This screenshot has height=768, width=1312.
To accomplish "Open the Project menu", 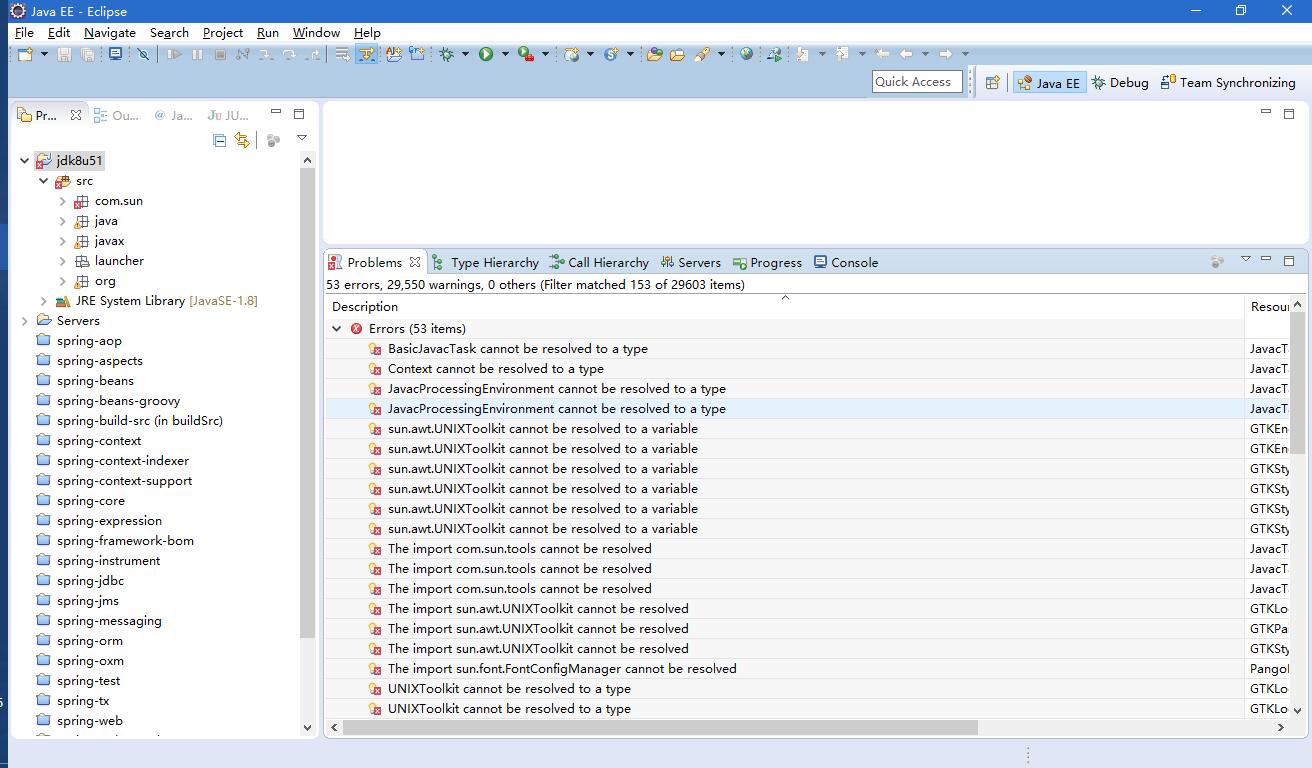I will point(223,33).
